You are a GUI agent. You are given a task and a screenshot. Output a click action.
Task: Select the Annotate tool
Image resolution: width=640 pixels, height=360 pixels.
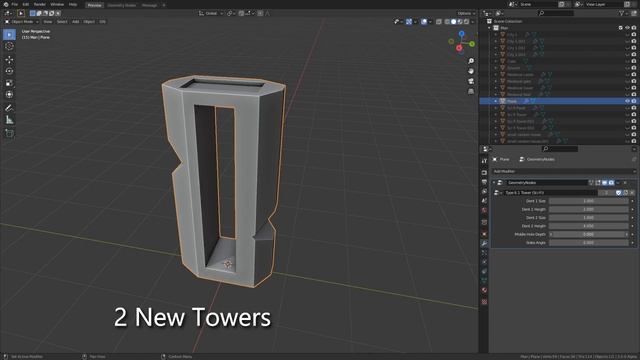(x=9, y=108)
